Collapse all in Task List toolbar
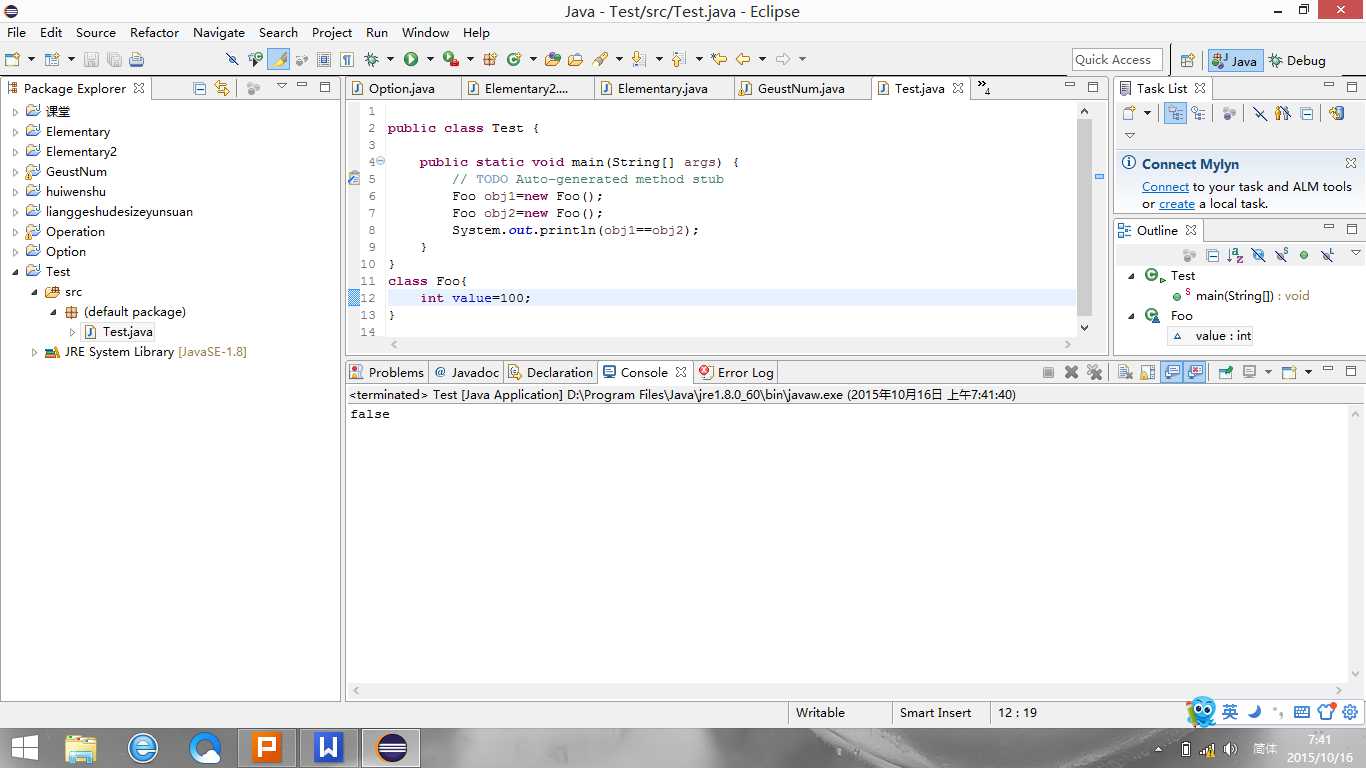The width and height of the screenshot is (1366, 768). click(1307, 113)
